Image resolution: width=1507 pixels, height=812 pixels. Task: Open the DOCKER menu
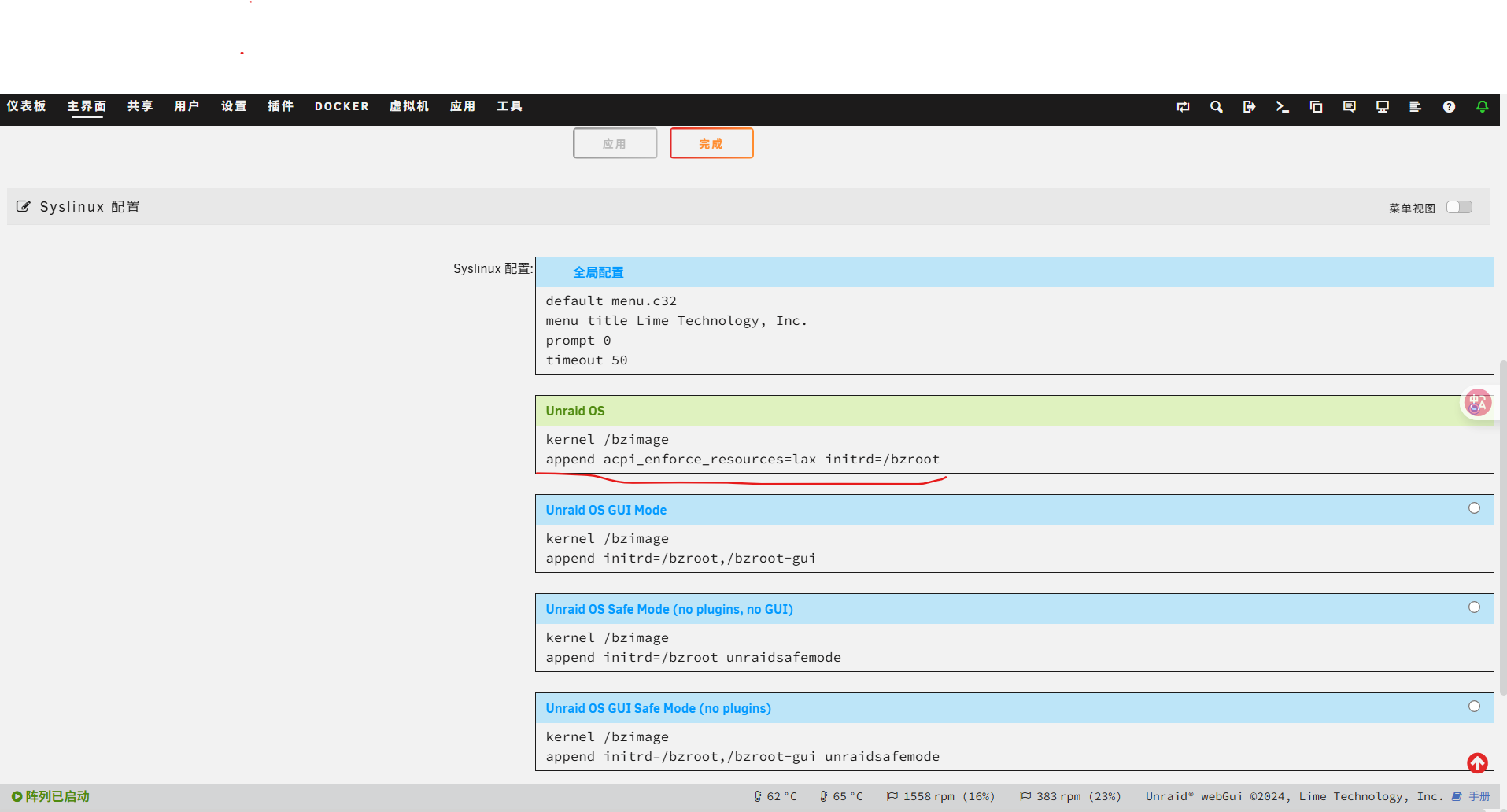tap(342, 106)
